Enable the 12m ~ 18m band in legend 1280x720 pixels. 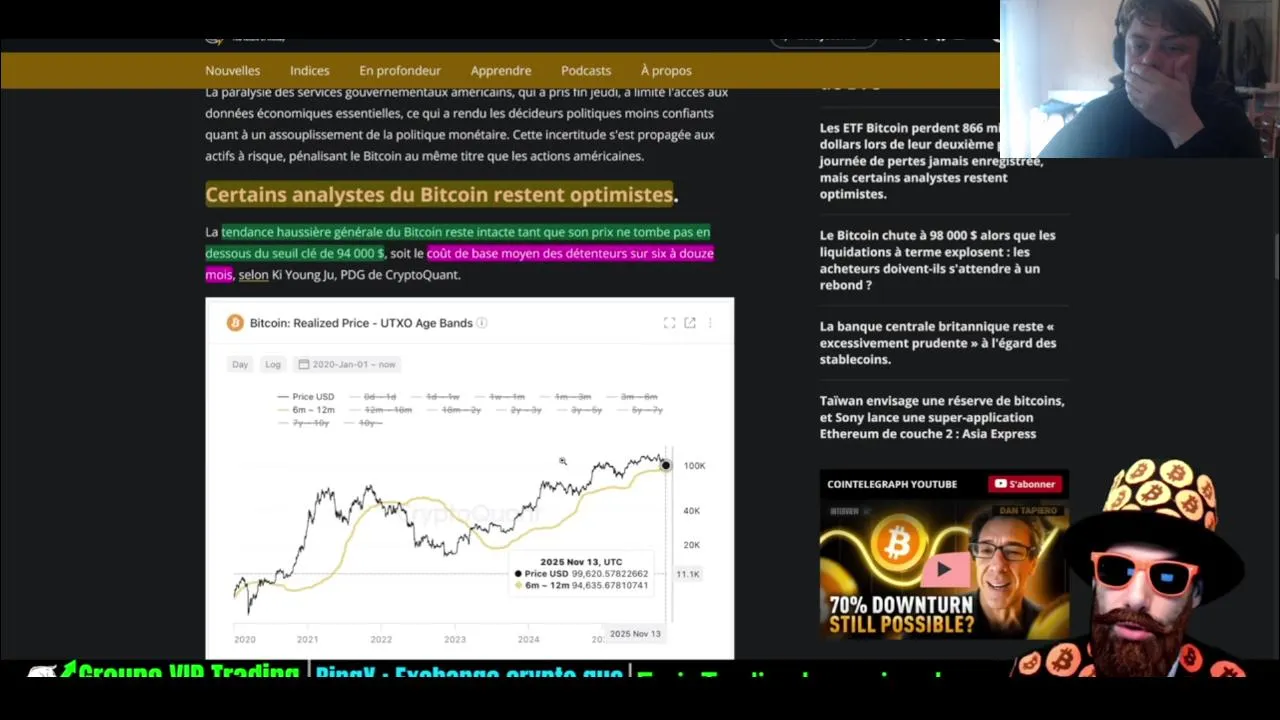coord(380,410)
